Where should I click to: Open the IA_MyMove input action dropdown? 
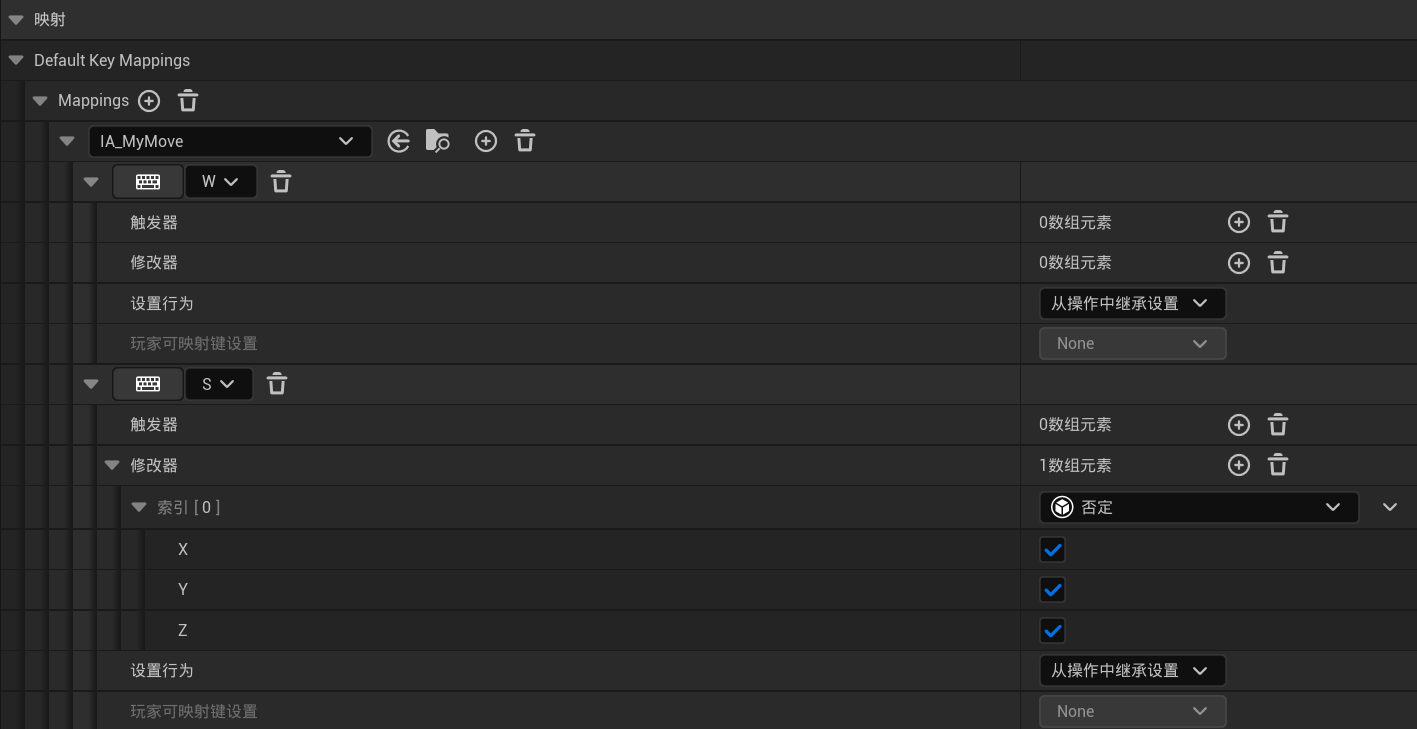click(230, 142)
